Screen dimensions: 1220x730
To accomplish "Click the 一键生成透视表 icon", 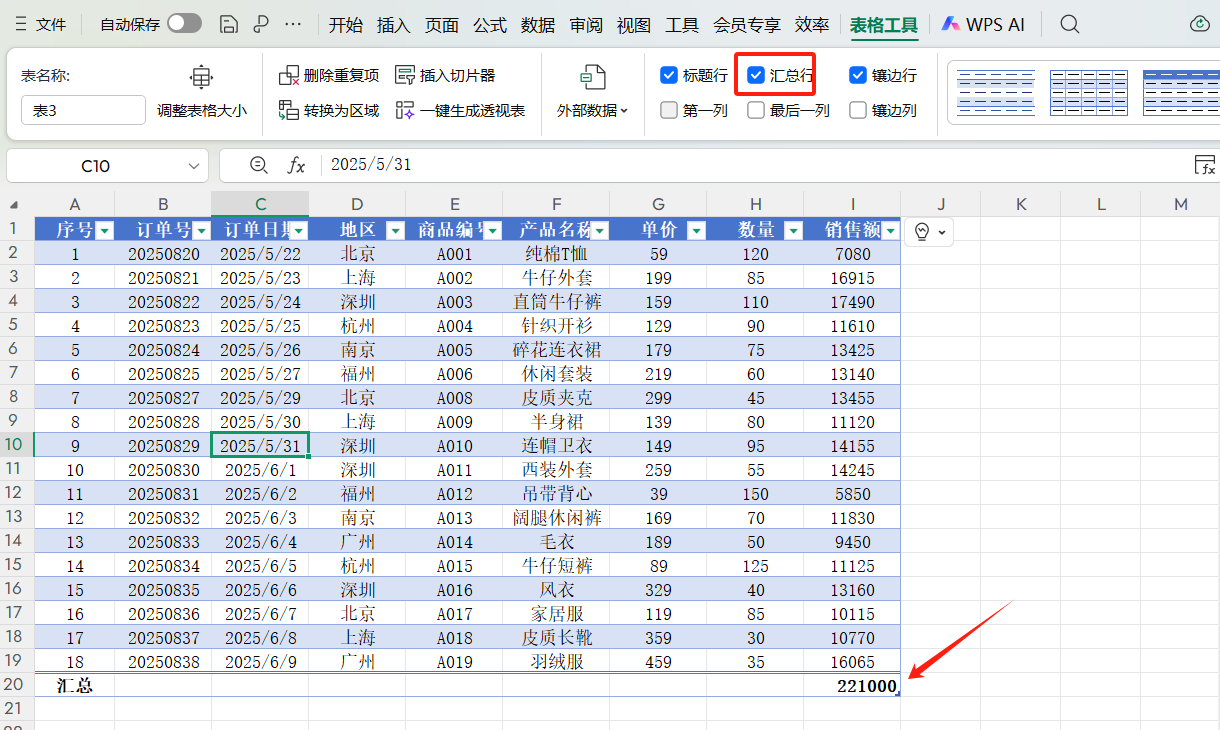I will click(405, 108).
